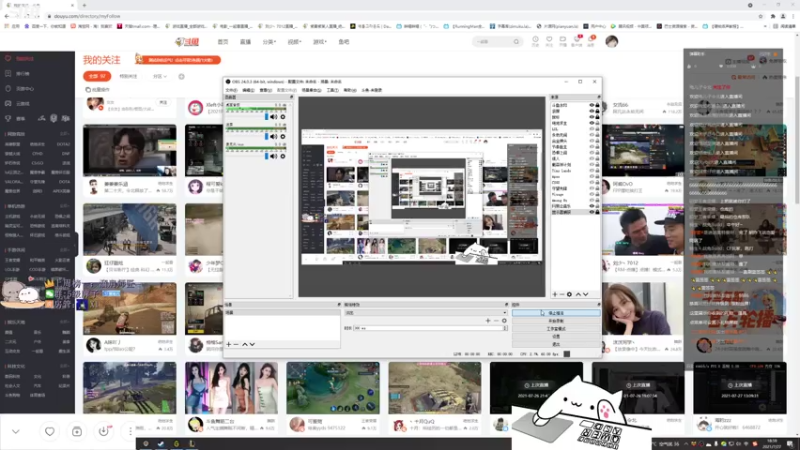Add a source with the plus icon
This screenshot has height=450, width=800.
tap(555, 294)
